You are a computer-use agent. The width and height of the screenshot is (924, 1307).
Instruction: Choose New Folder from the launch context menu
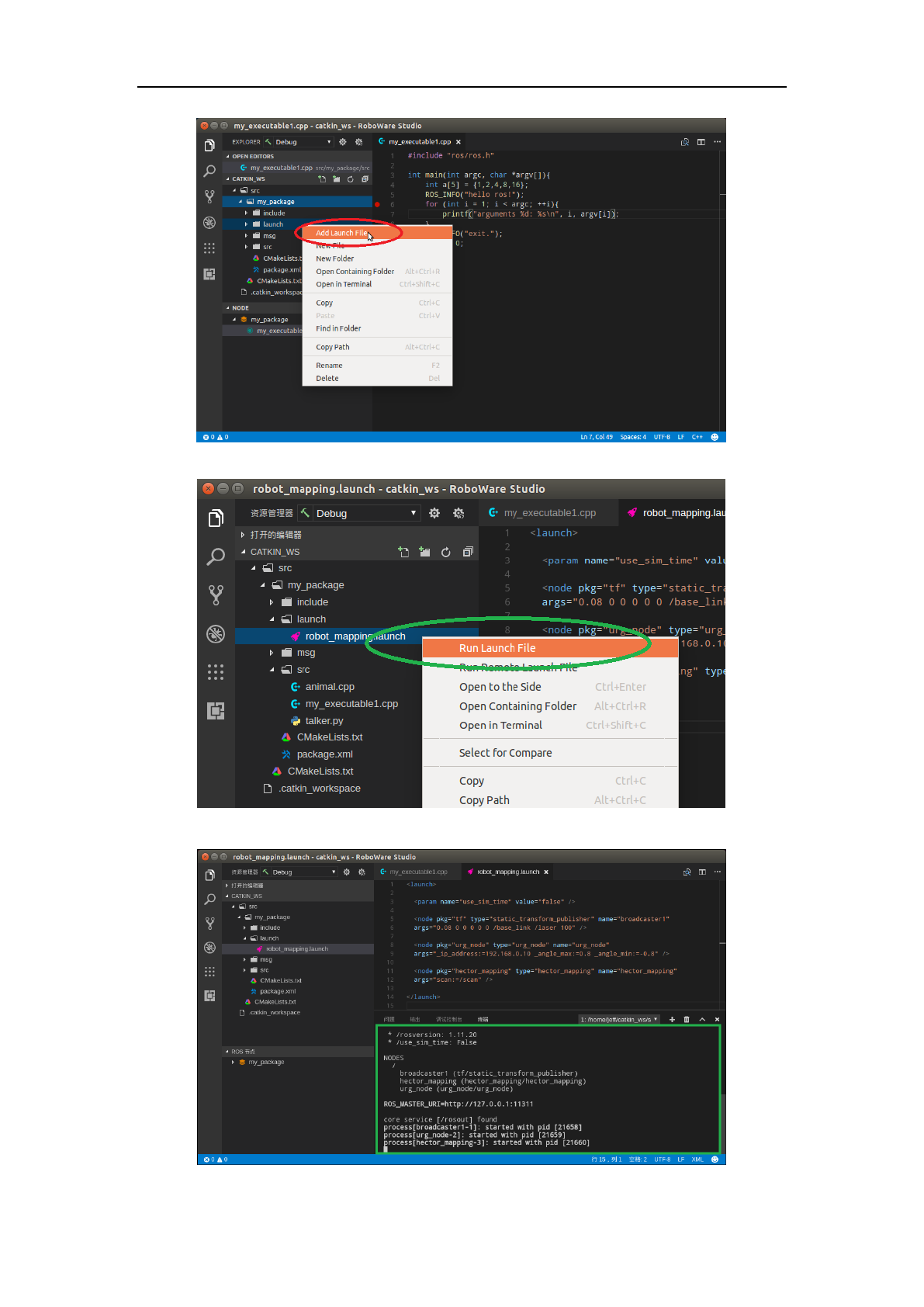(x=377, y=258)
